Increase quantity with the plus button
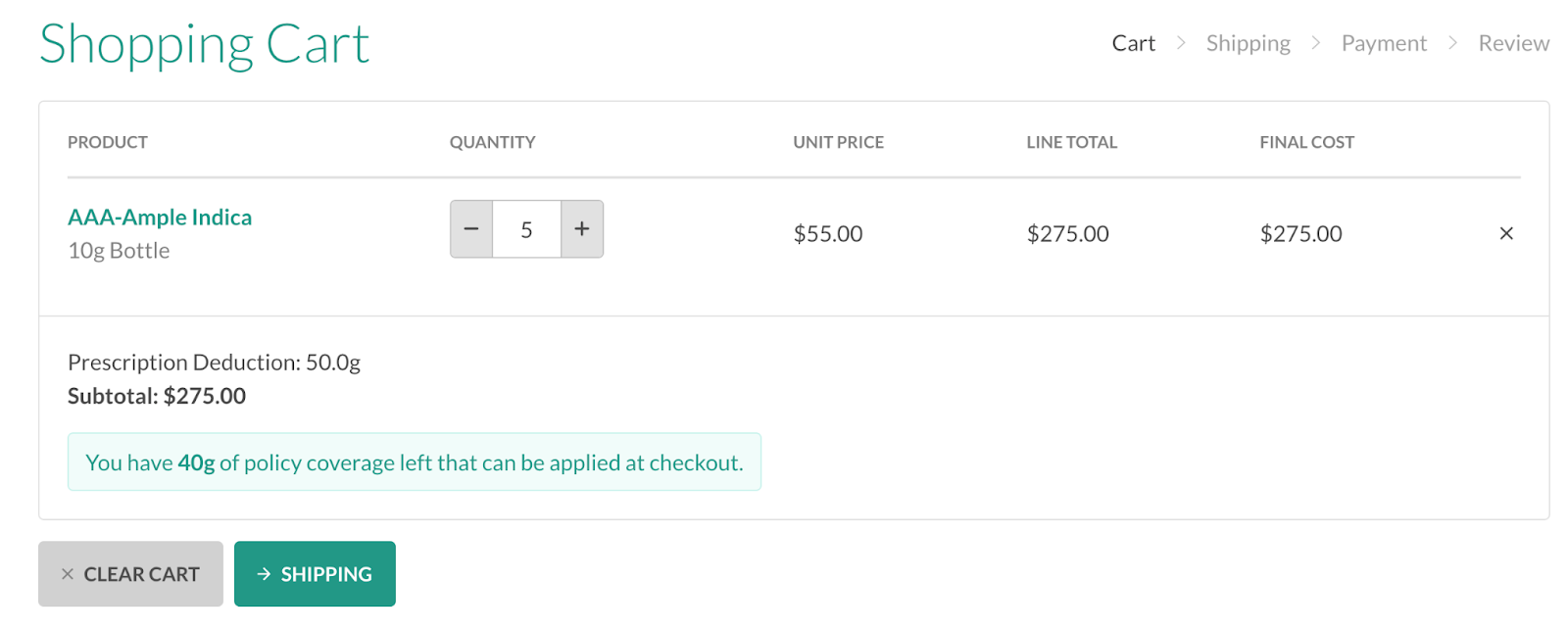Viewport: 1568px width, 632px height. 582,229
